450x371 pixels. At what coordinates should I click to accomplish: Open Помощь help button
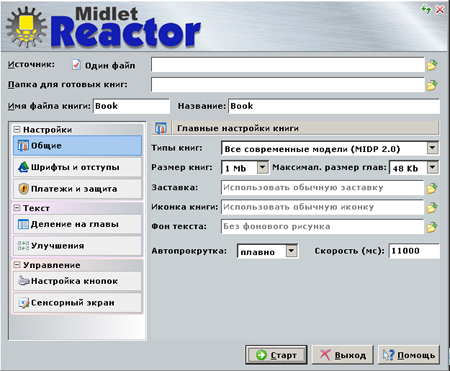pos(409,355)
